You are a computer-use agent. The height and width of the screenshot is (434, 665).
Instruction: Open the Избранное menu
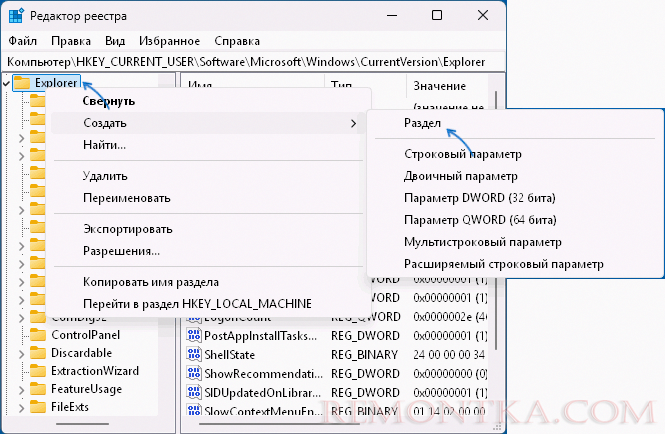pos(169,41)
